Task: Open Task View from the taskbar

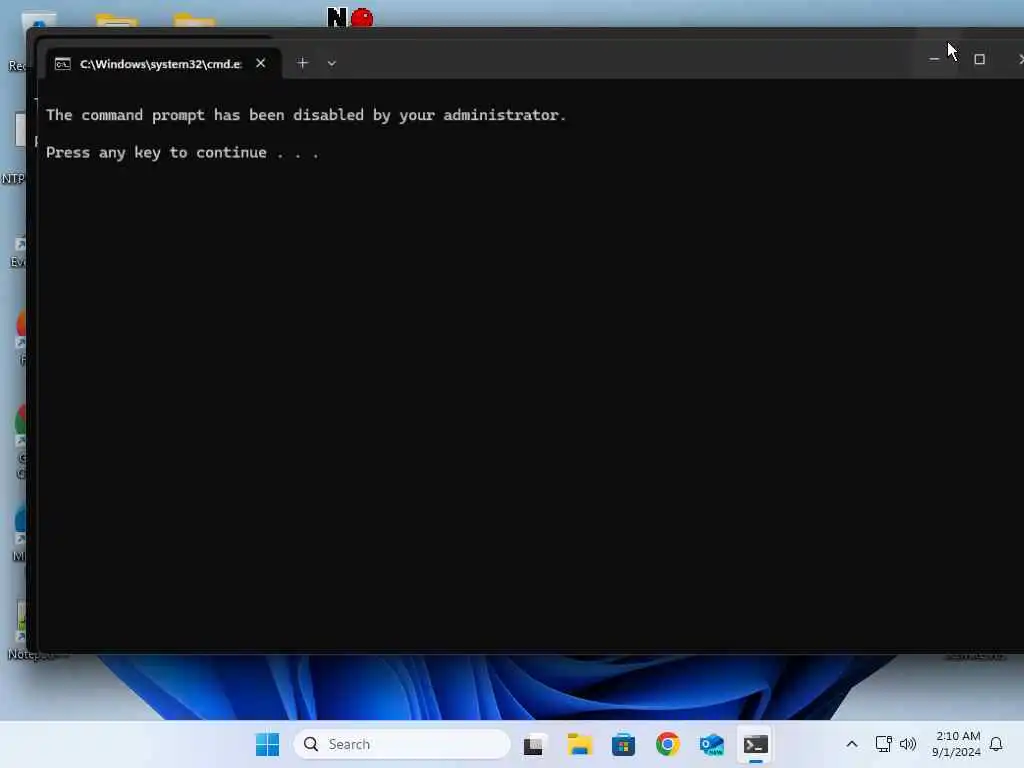Action: point(534,744)
